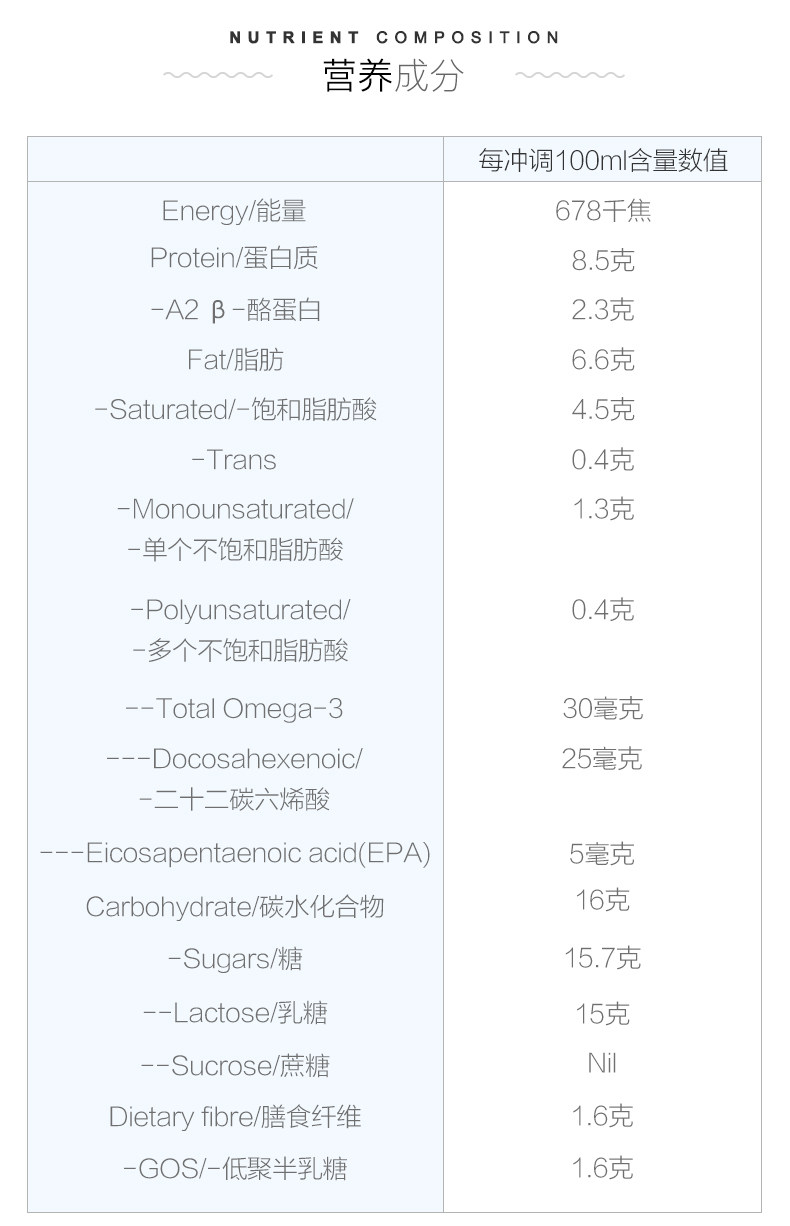Click the Fat/脂肪 value 6.6克
Screen dimensions: 790x1226
[603, 360]
